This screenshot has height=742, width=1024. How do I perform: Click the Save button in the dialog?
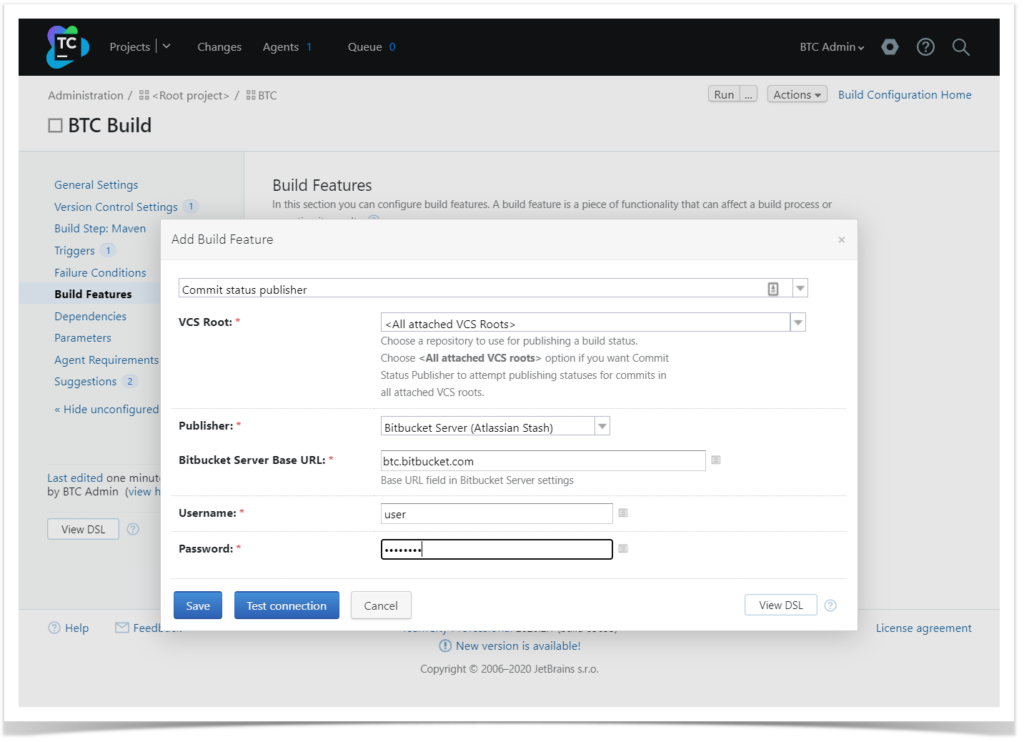click(197, 604)
